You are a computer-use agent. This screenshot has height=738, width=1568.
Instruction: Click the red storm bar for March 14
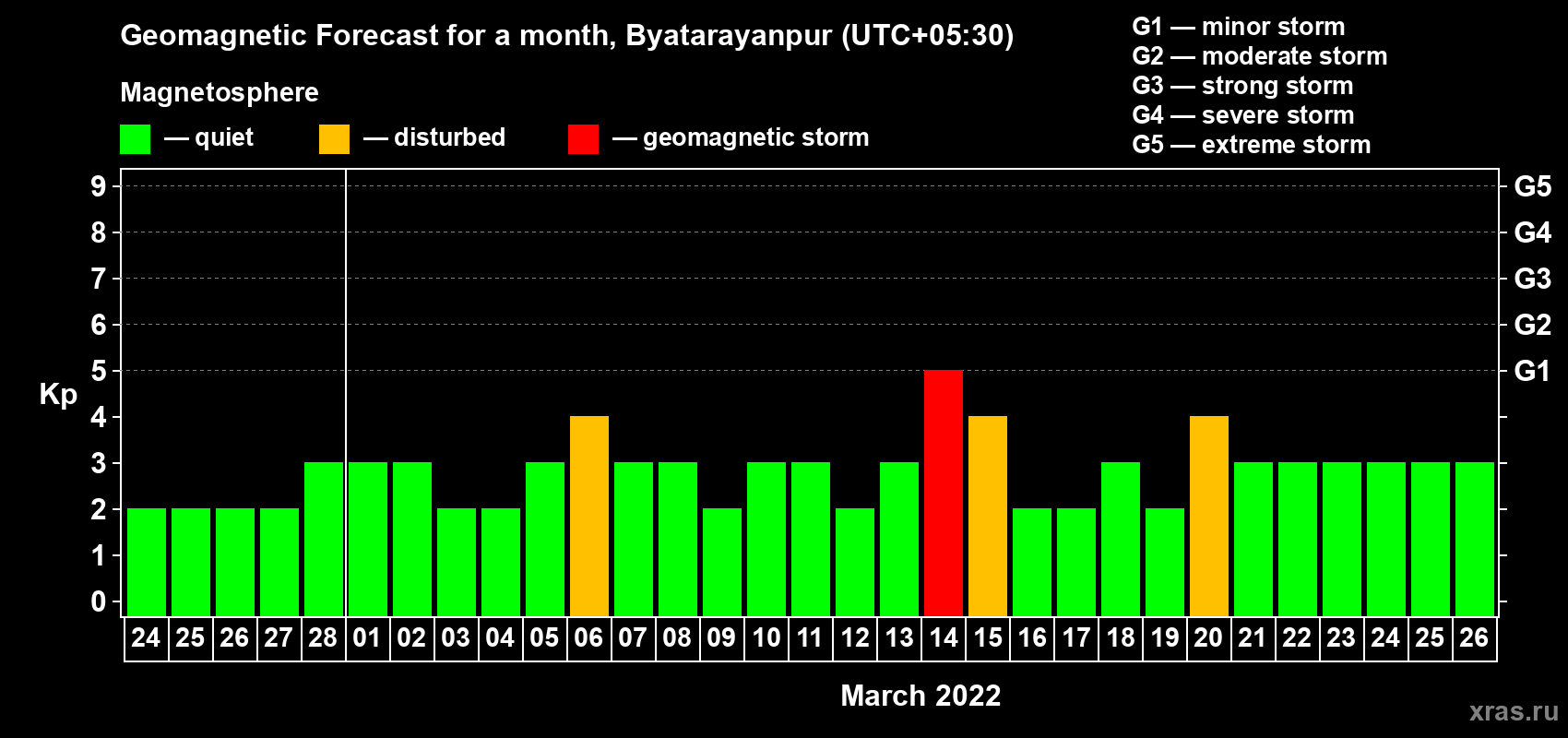[943, 493]
